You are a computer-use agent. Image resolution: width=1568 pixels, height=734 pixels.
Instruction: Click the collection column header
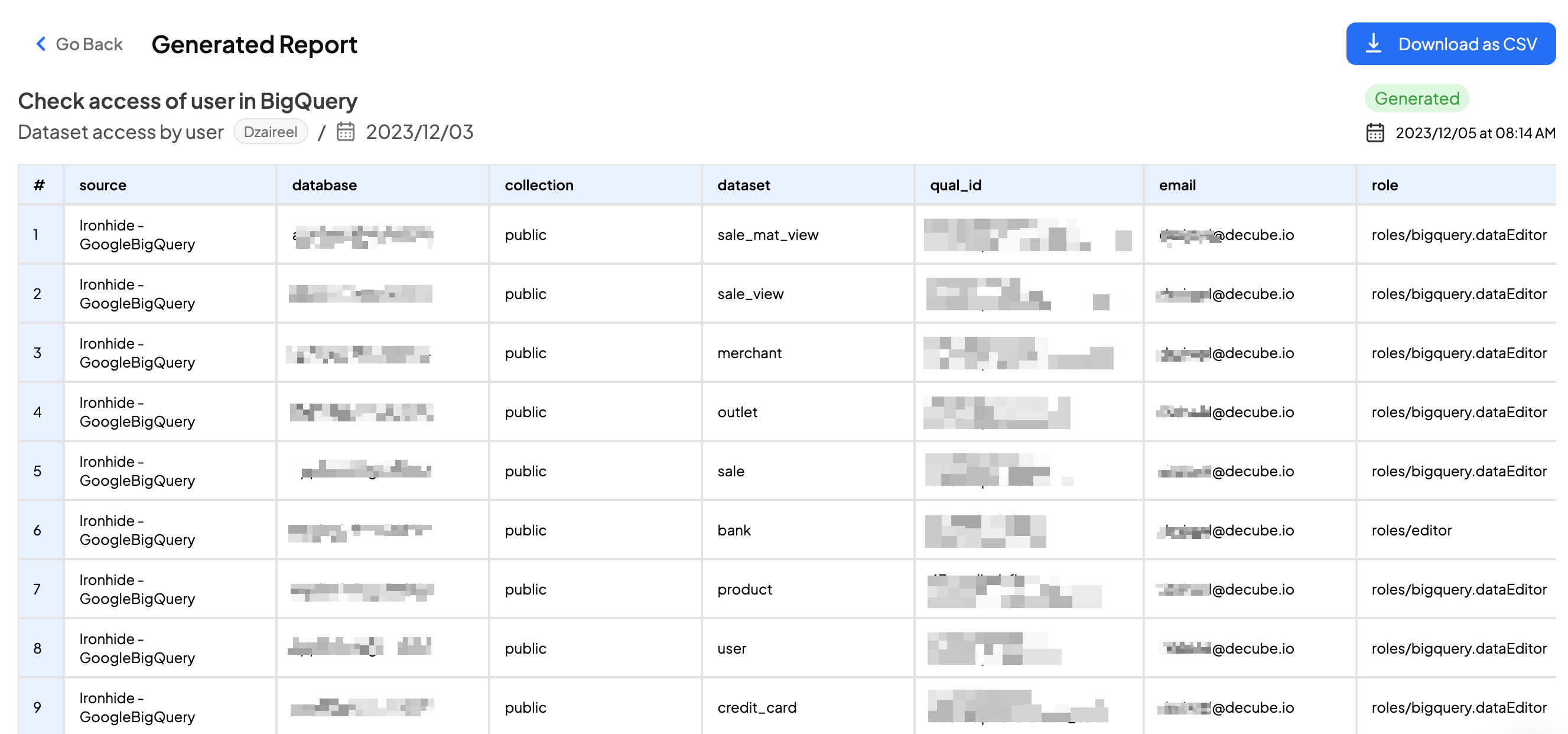[538, 185]
